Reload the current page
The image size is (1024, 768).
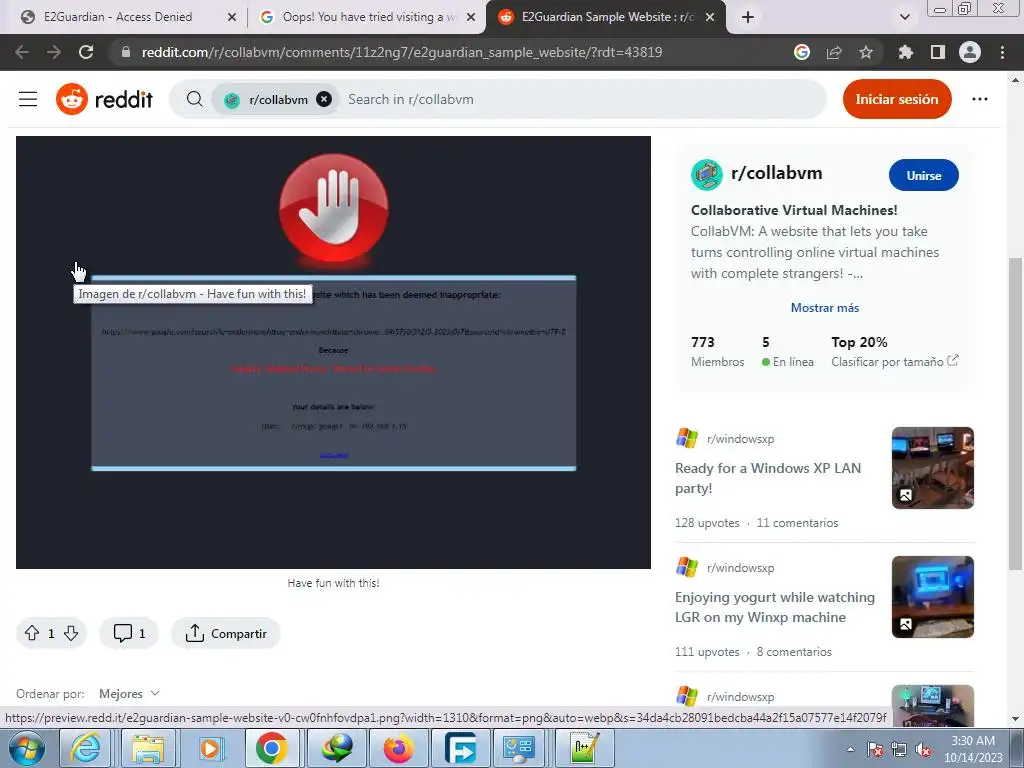click(86, 52)
